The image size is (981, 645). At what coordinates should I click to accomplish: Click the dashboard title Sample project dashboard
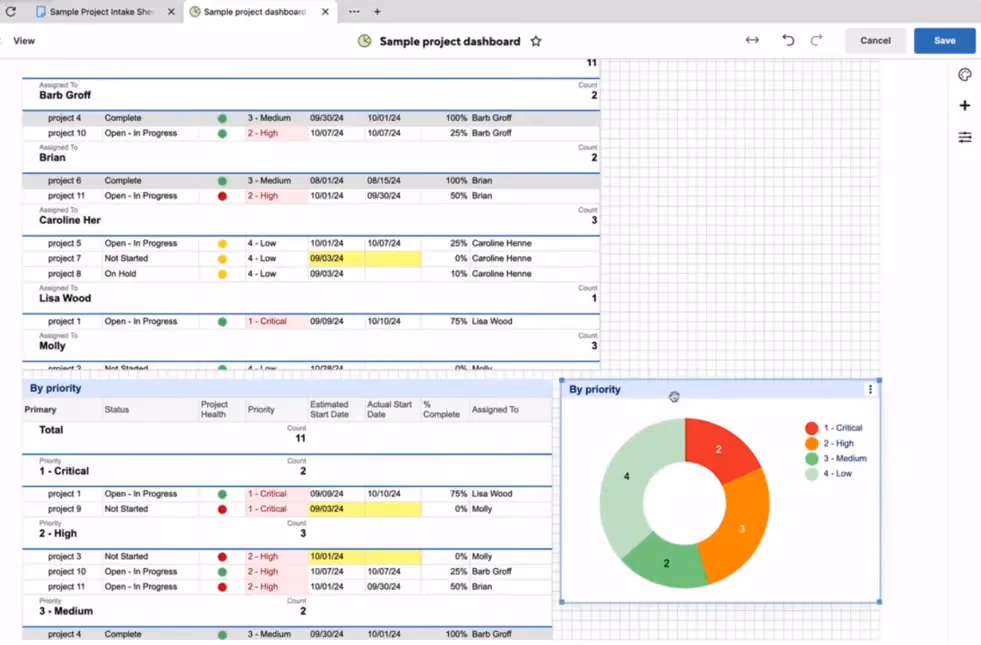[x=450, y=41]
